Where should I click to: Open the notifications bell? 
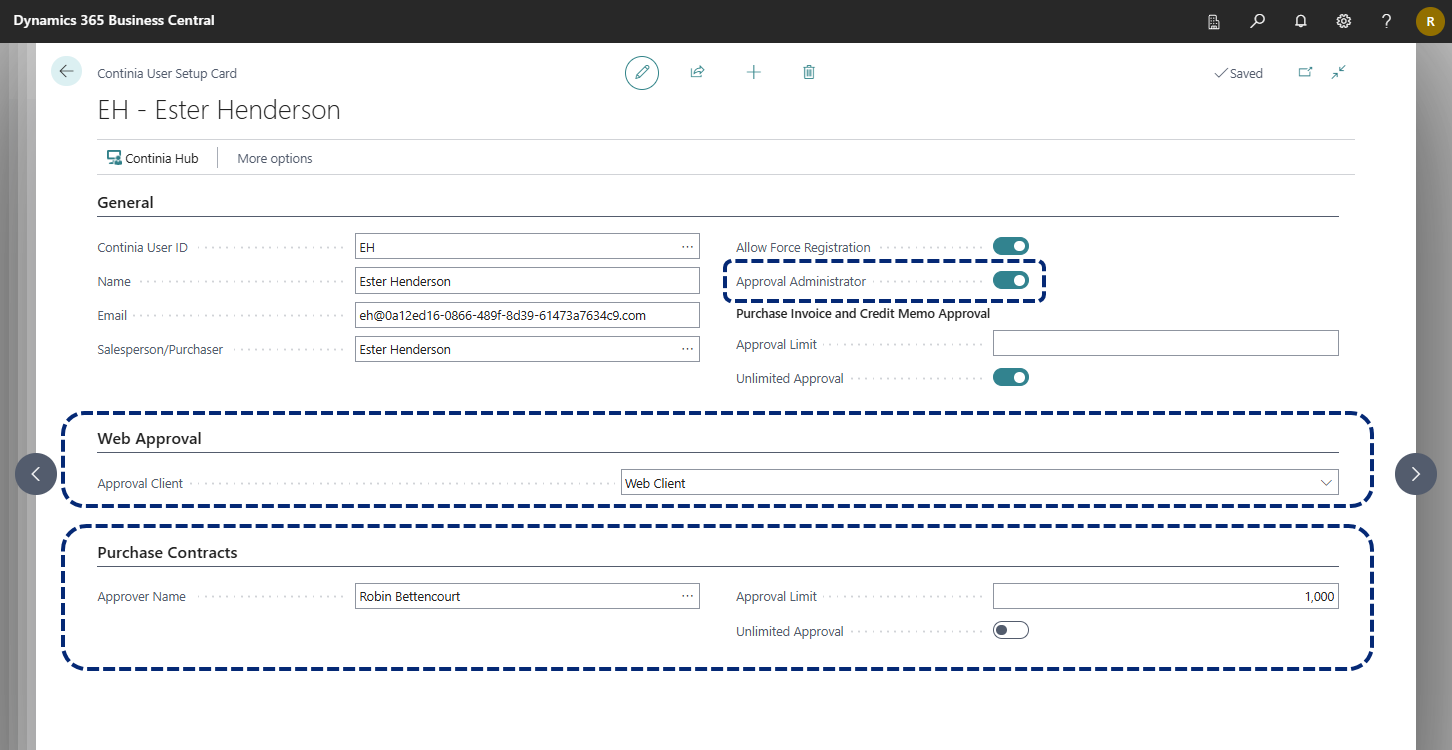[1301, 21]
